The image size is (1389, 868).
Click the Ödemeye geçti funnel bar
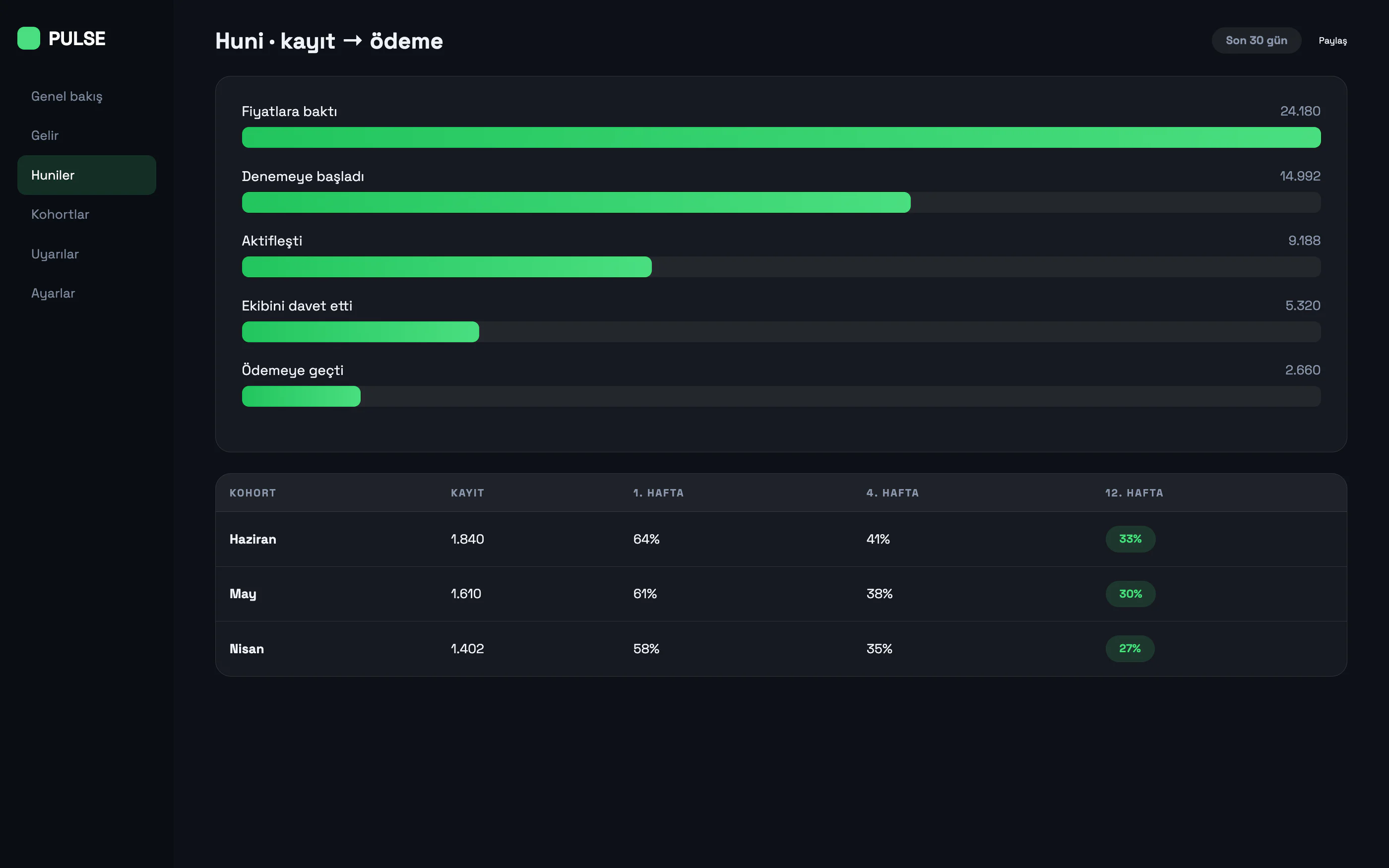[781, 396]
